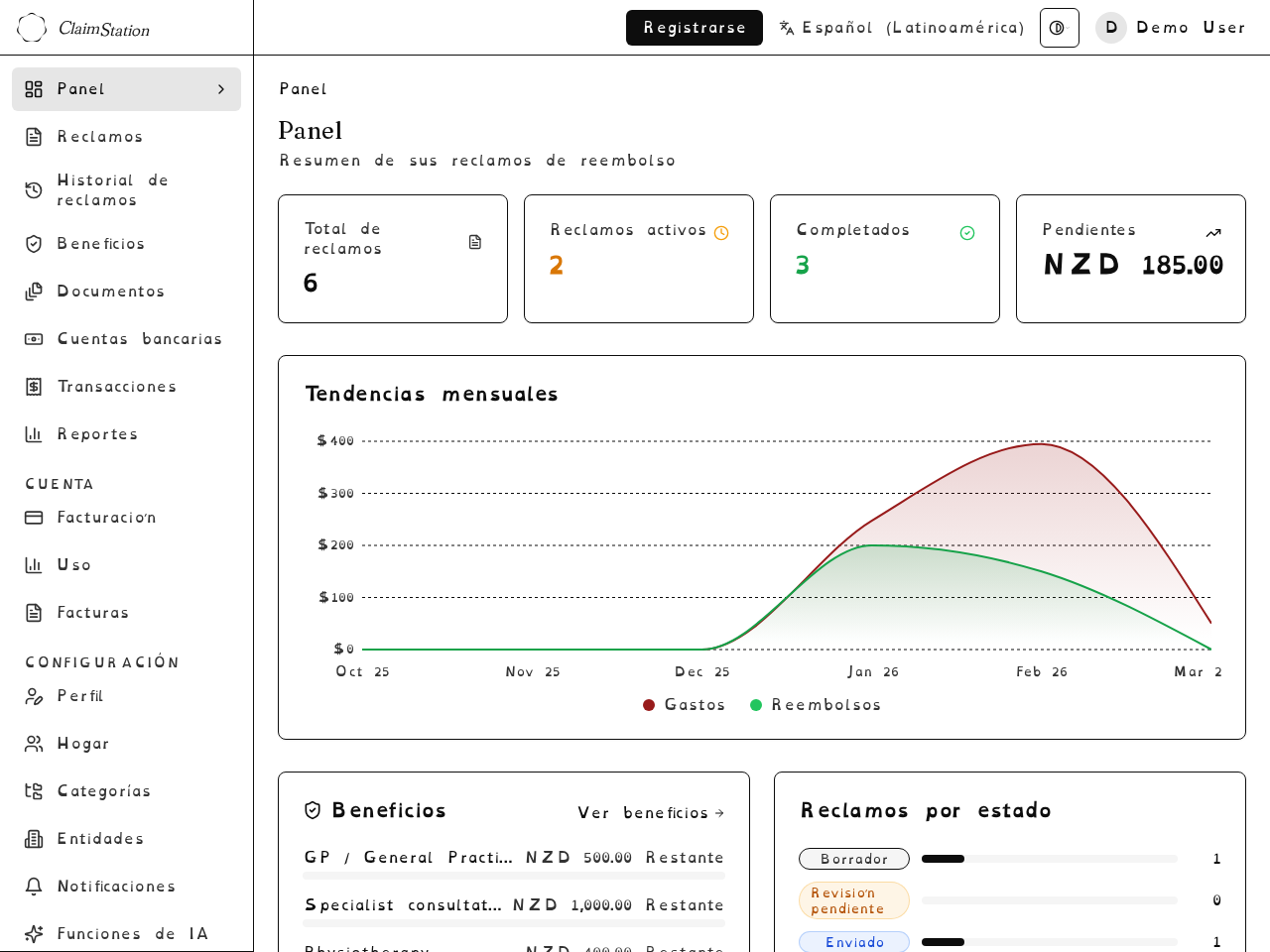The height and width of the screenshot is (952, 1270).
Task: Open the Reclamos activos card
Action: click(639, 259)
